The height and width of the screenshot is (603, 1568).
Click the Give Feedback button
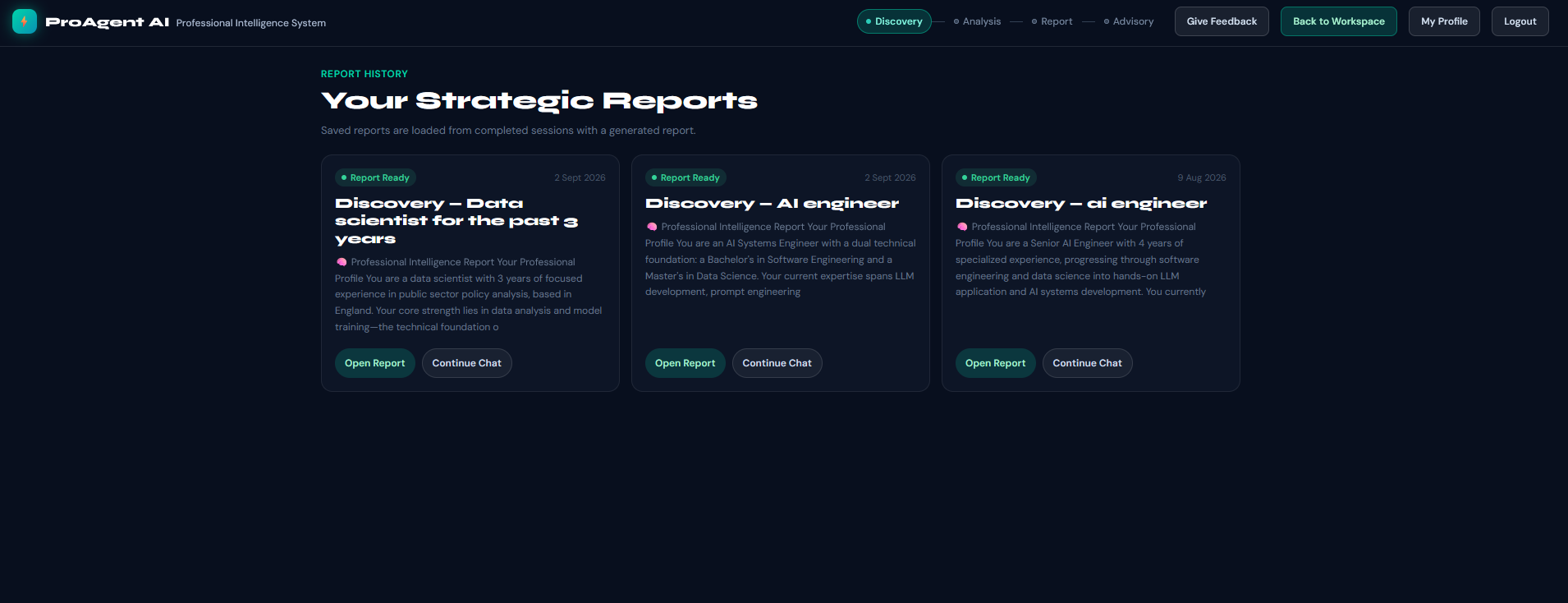tap(1222, 21)
